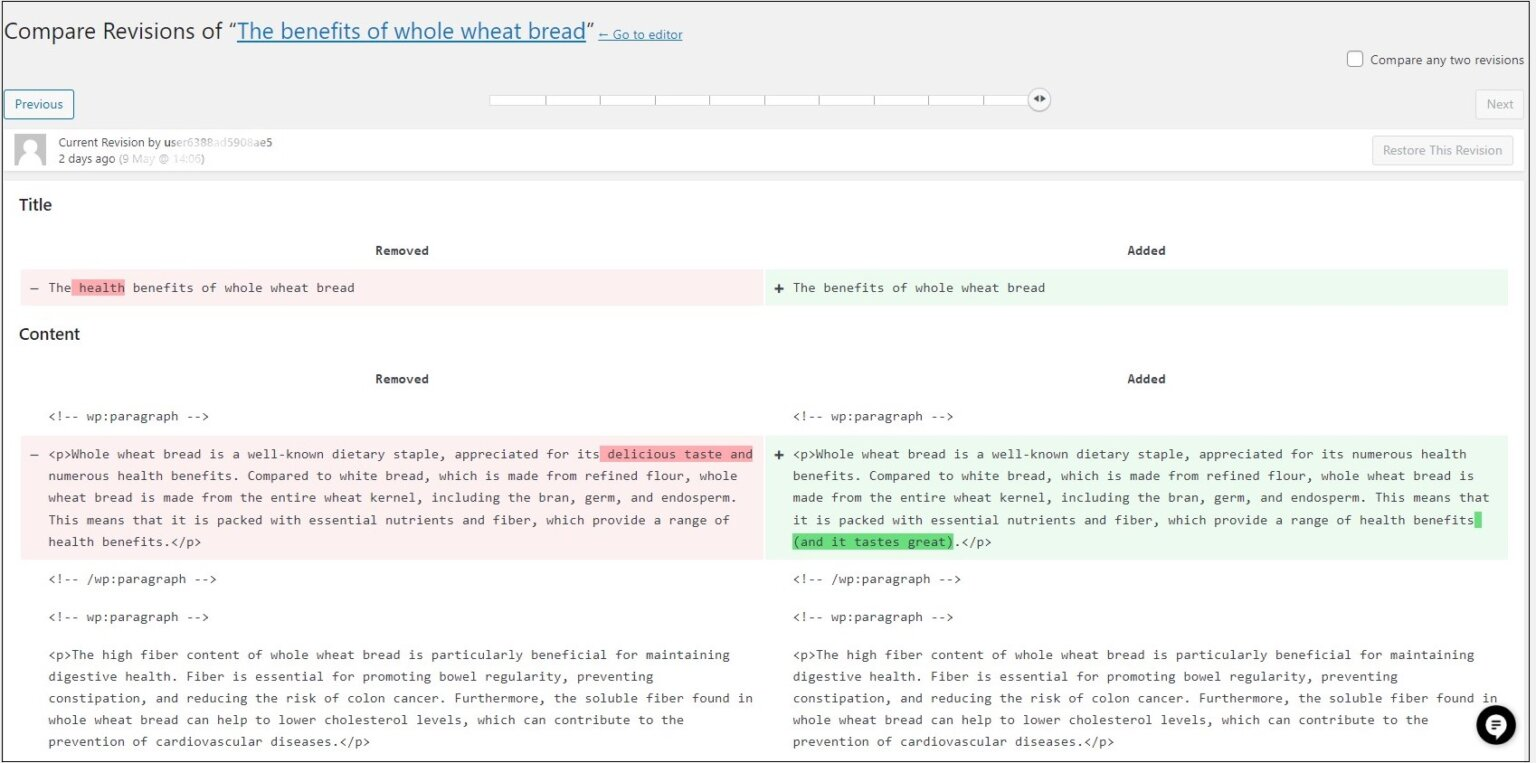
Task: Click the revision slider round handle
Action: (1039, 99)
